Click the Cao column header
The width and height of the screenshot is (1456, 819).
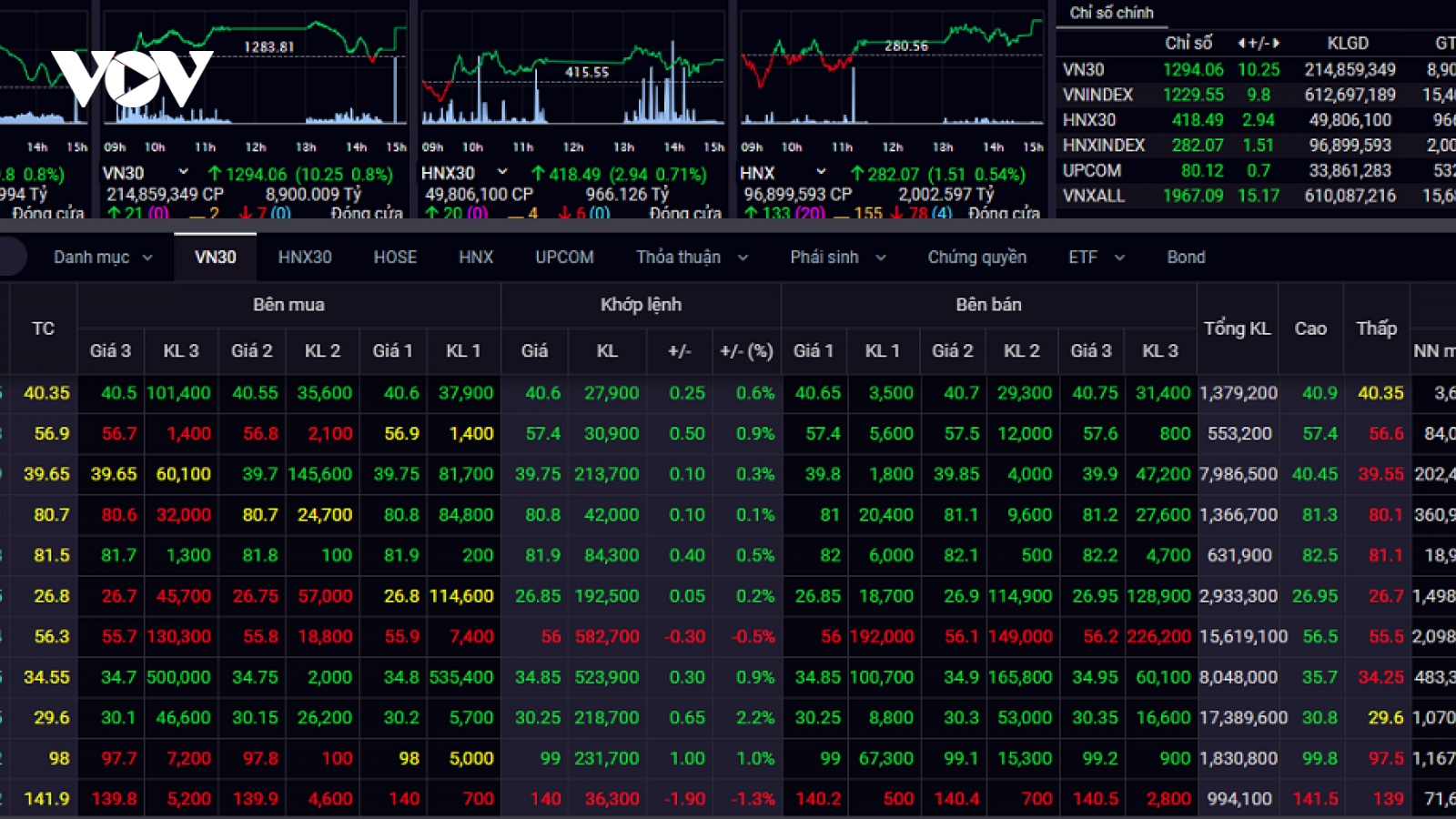click(x=1310, y=329)
